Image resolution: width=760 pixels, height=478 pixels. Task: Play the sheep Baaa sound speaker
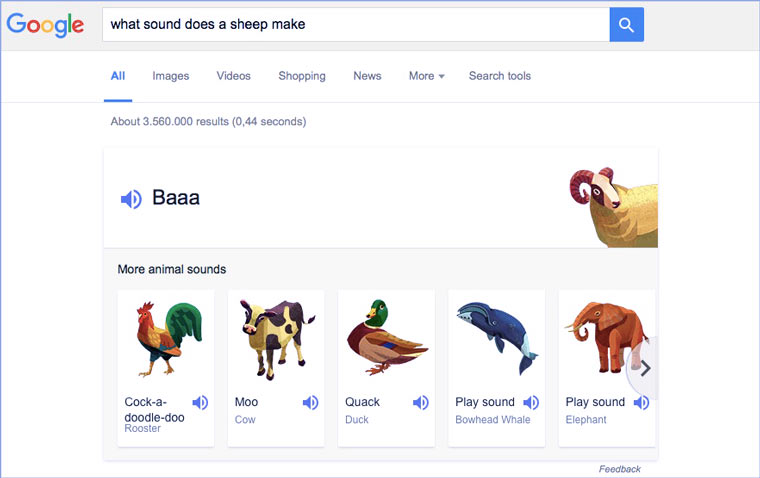(x=131, y=199)
